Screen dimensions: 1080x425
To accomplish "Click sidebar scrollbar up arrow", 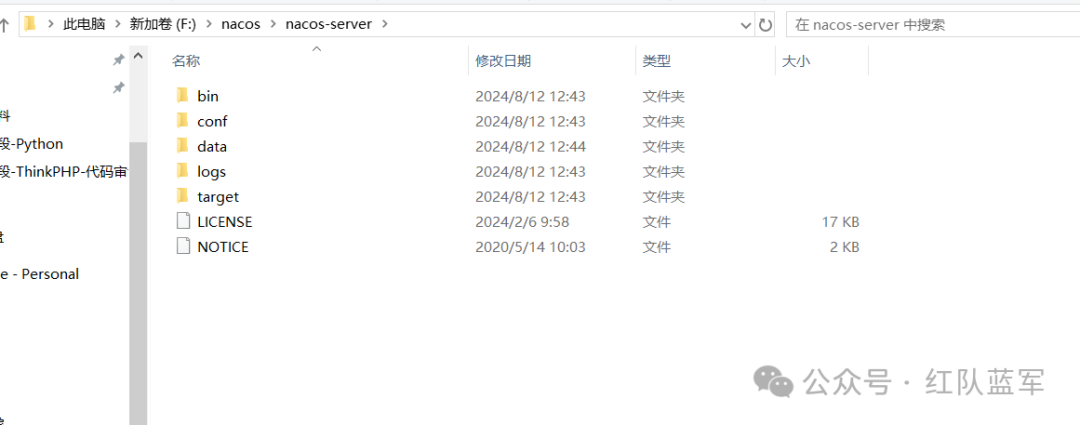I will tap(138, 56).
